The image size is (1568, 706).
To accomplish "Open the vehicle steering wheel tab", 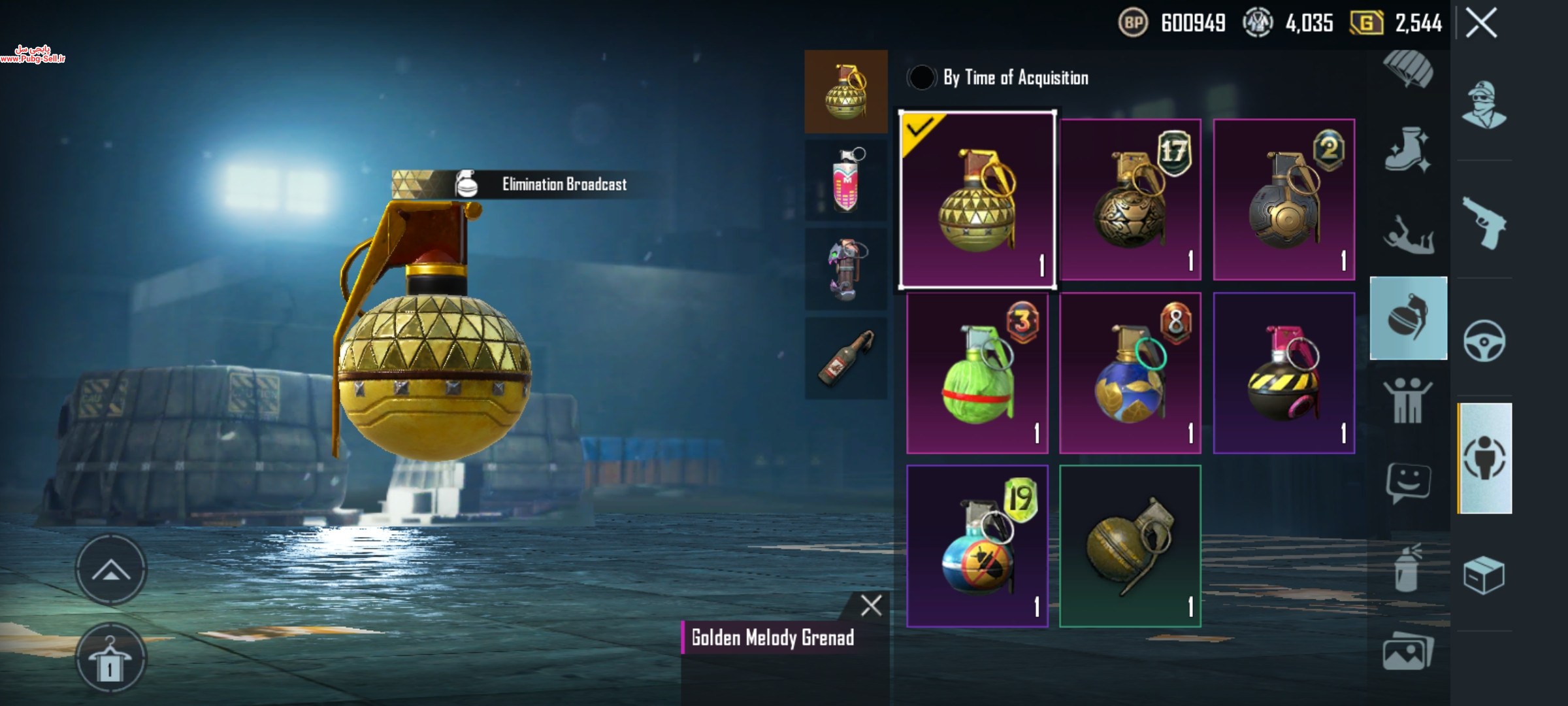I will [x=1484, y=341].
